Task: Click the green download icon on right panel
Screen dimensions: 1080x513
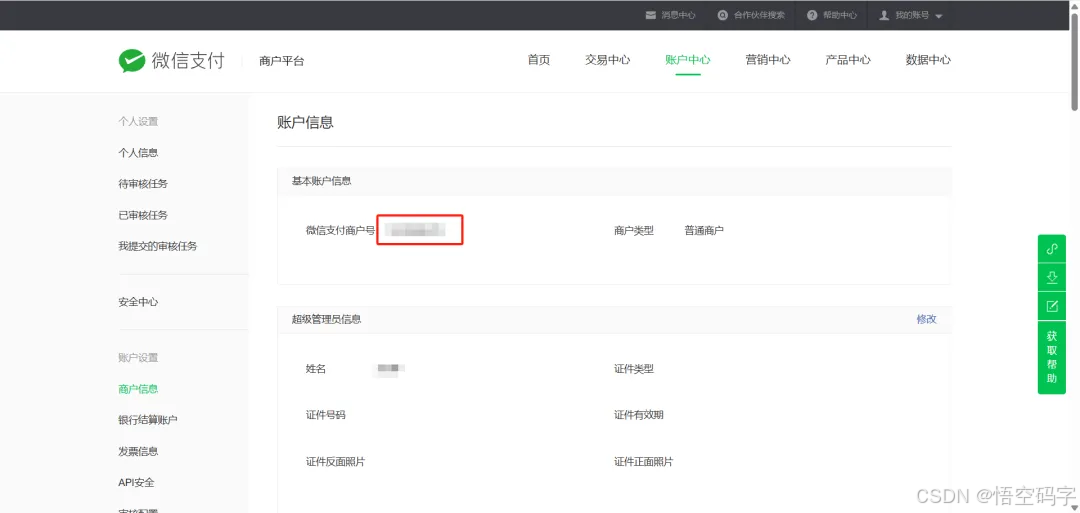Action: pyautogui.click(x=1052, y=278)
